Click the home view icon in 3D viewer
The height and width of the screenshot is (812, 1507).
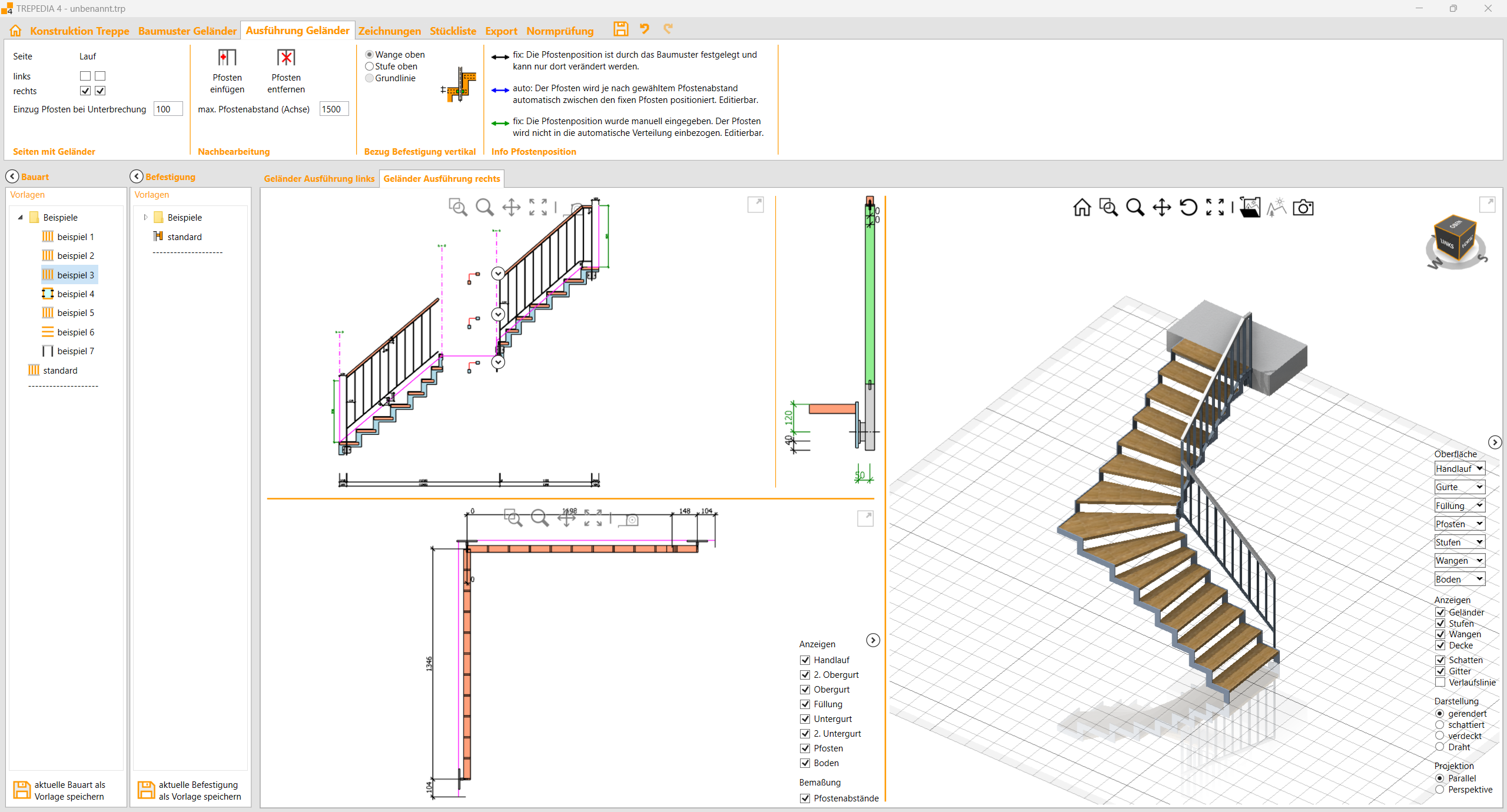click(1081, 208)
